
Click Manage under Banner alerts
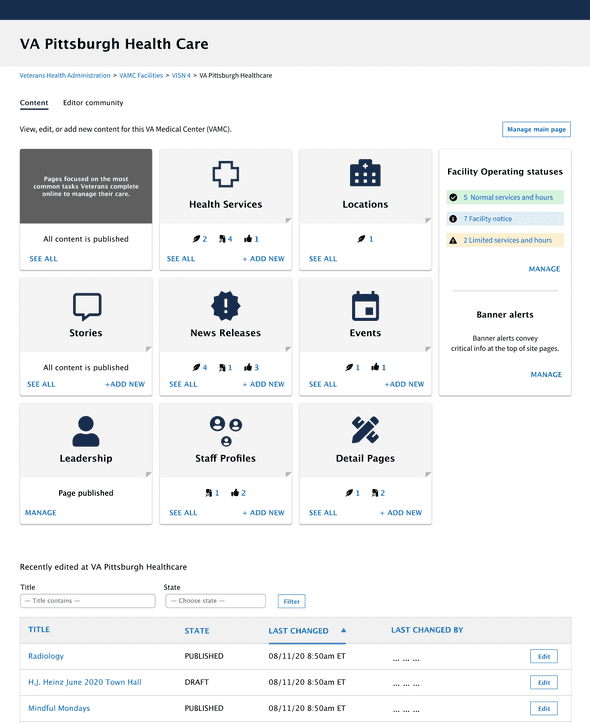click(546, 374)
